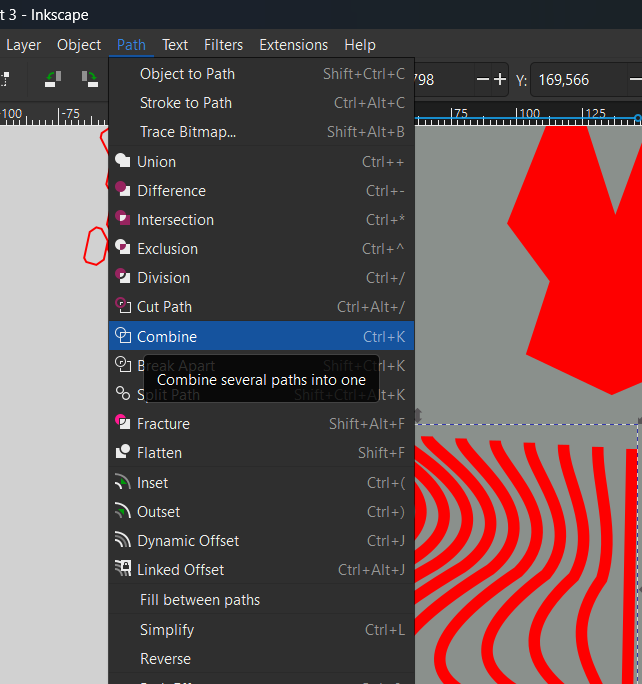Click the Shift+Alt+B shortcut text
The image size is (642, 684).
coord(366,132)
